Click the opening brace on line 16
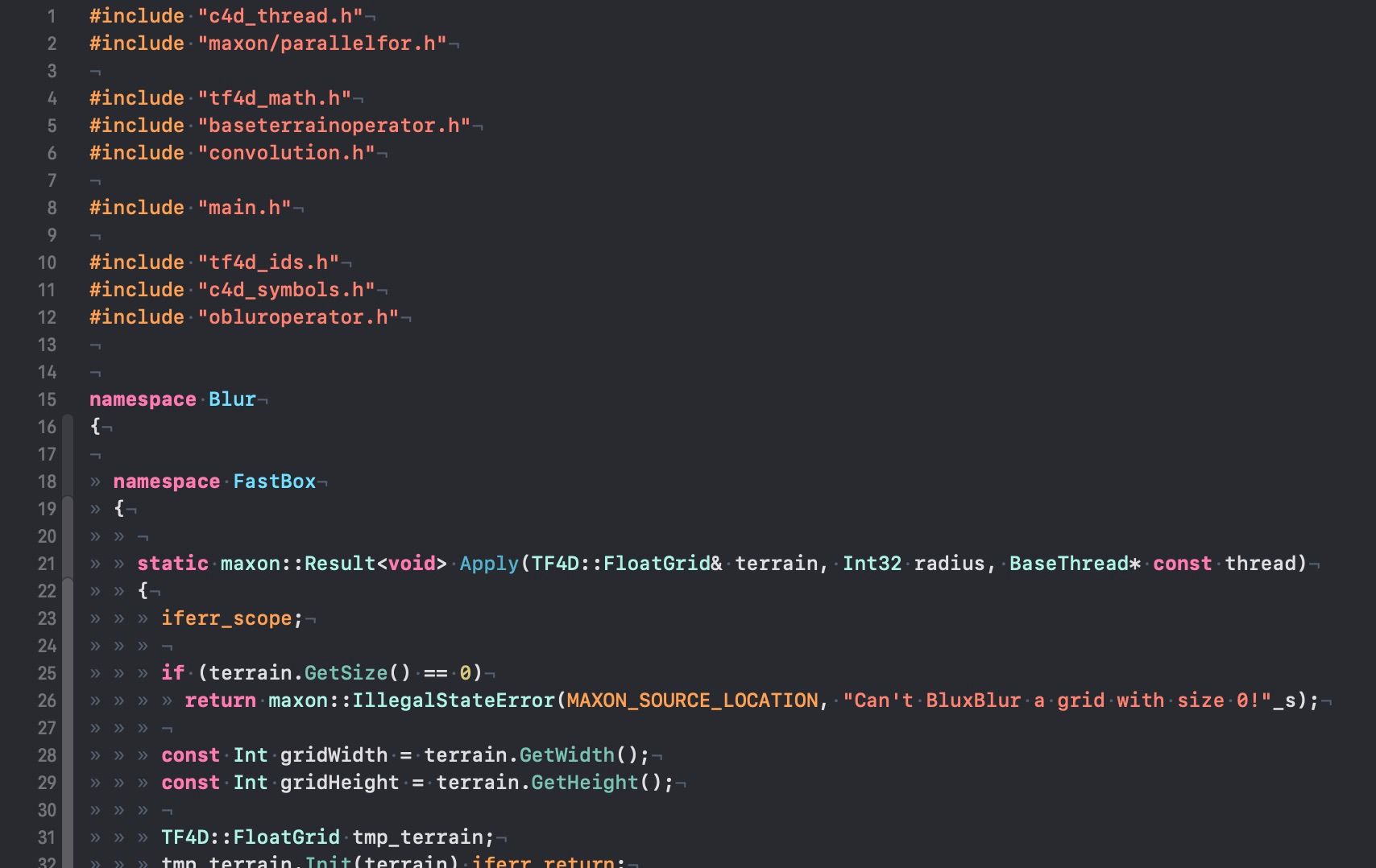The width and height of the screenshot is (1376, 868). 95,427
